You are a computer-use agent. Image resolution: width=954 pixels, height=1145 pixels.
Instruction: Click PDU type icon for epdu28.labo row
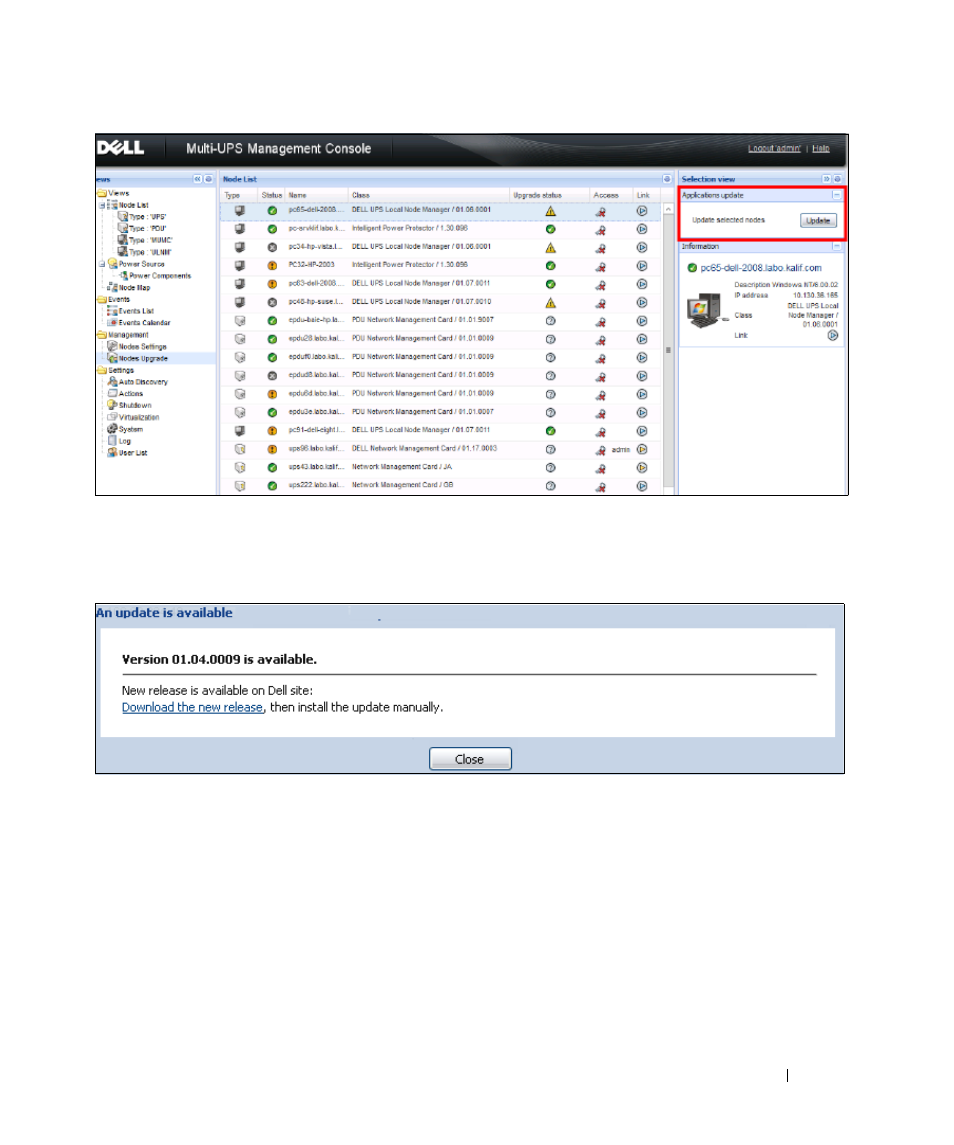tap(240, 339)
